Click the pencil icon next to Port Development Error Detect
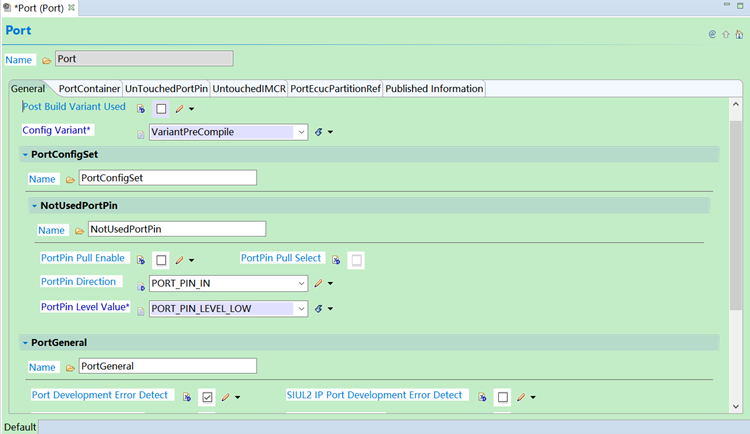The image size is (750, 434). (225, 397)
